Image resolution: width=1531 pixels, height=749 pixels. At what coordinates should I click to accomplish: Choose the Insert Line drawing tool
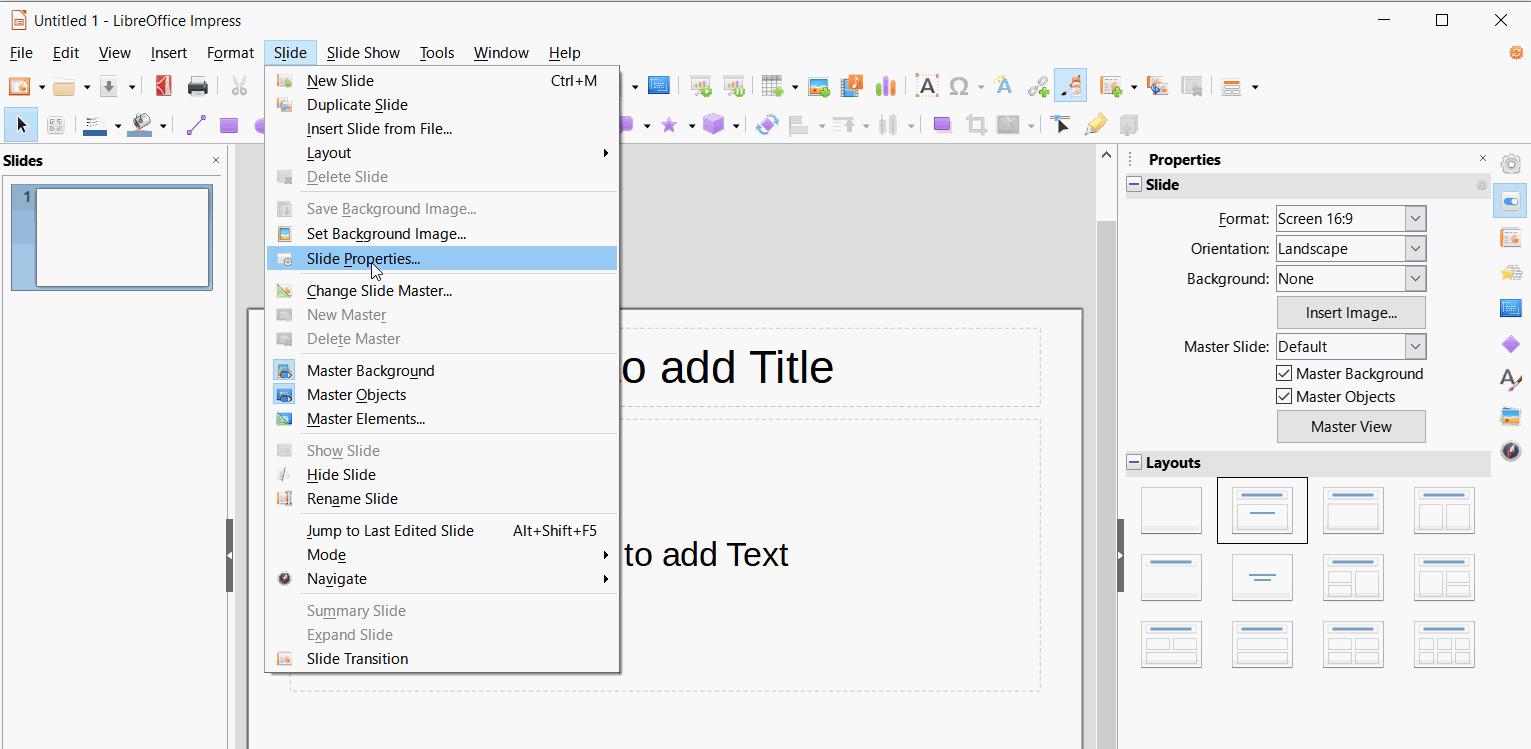click(196, 125)
